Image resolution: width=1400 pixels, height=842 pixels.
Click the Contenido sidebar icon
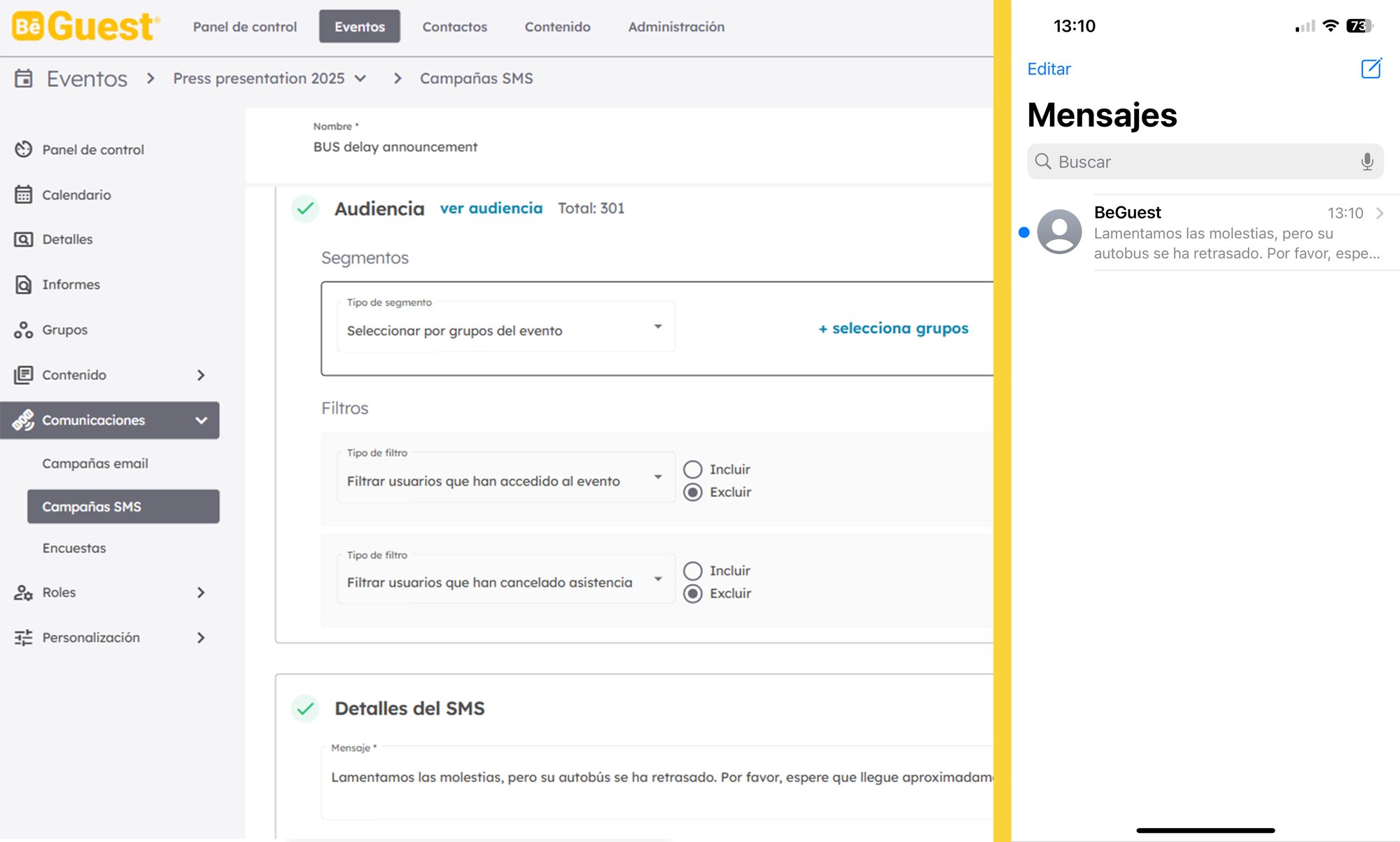(24, 374)
